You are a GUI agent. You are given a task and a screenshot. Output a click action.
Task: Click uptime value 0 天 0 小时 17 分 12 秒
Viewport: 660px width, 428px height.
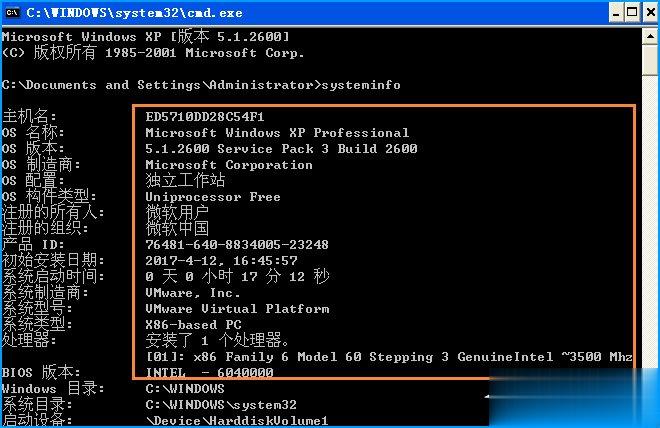coord(237,277)
